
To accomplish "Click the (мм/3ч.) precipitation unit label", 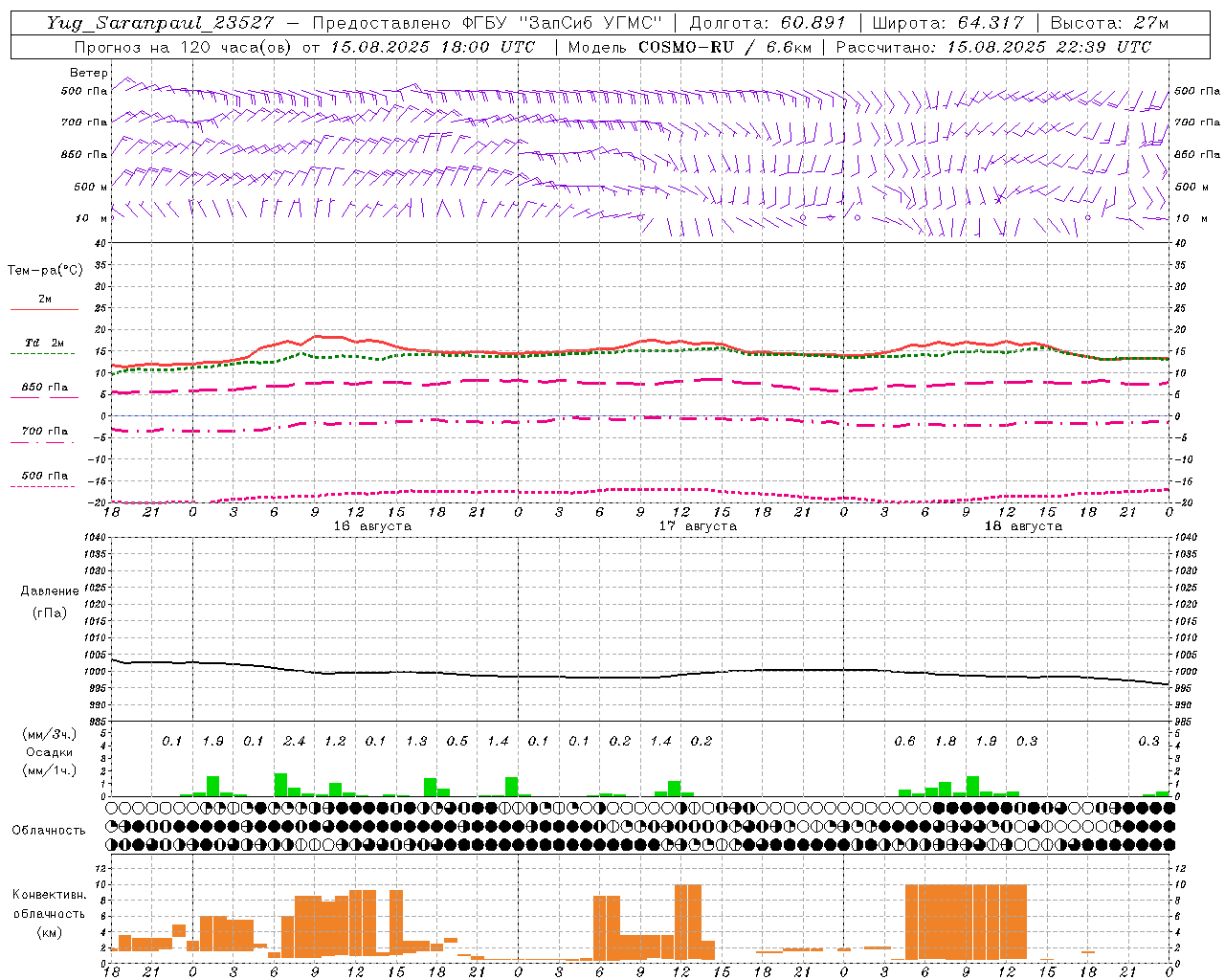I will (x=50, y=734).
